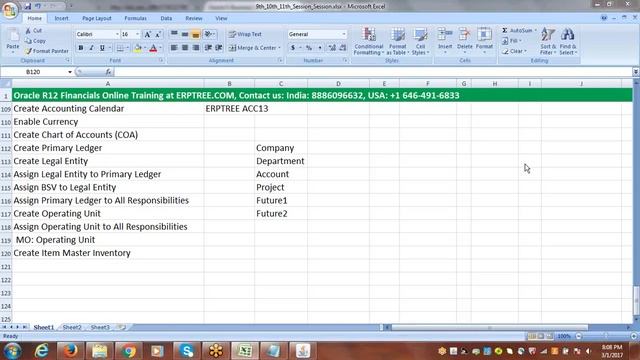Apply the Fill Color bucket

138,48
